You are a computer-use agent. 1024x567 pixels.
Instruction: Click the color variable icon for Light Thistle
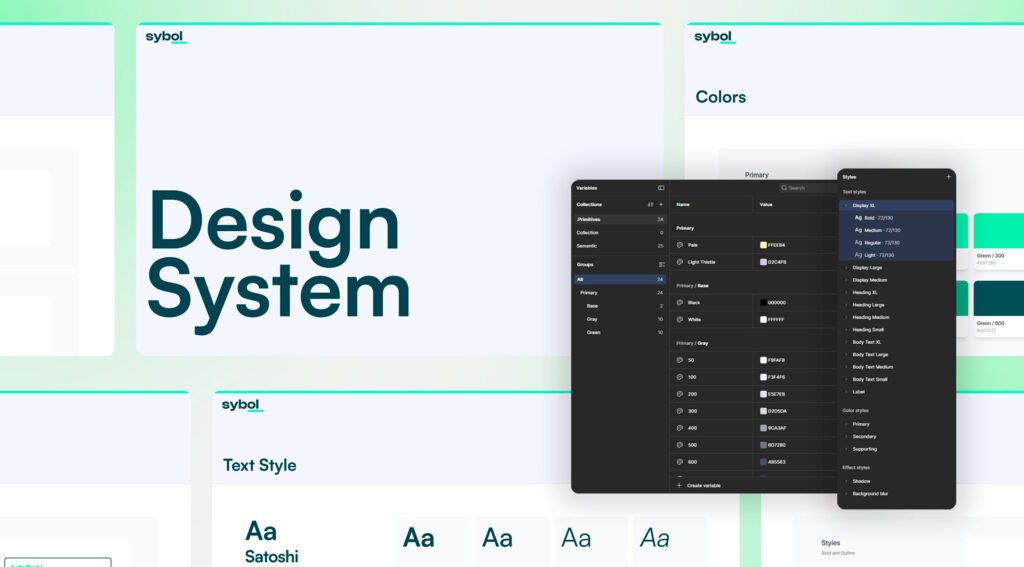click(x=680, y=262)
